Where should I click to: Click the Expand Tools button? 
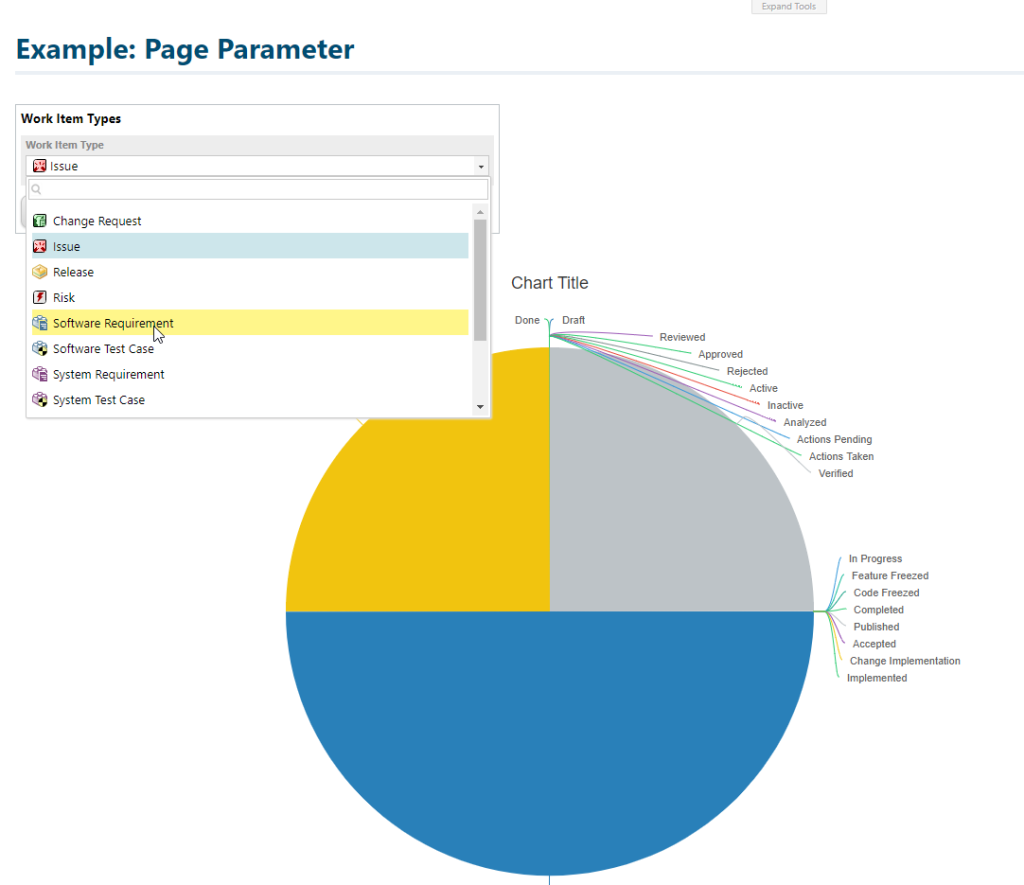788,7
